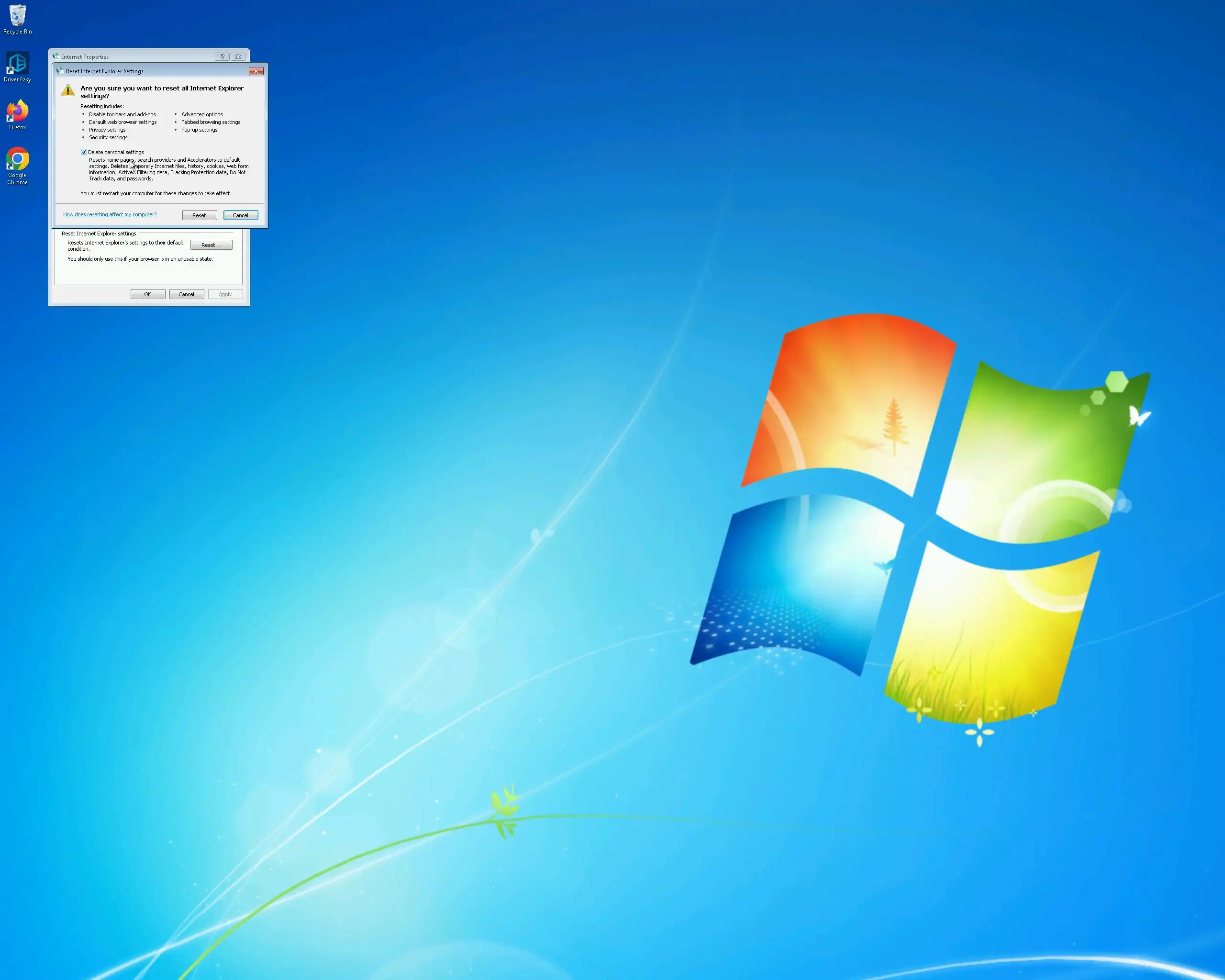Uncheck the Delete personal settings checkbox
Viewport: 1225px width, 980px height.
click(84, 152)
